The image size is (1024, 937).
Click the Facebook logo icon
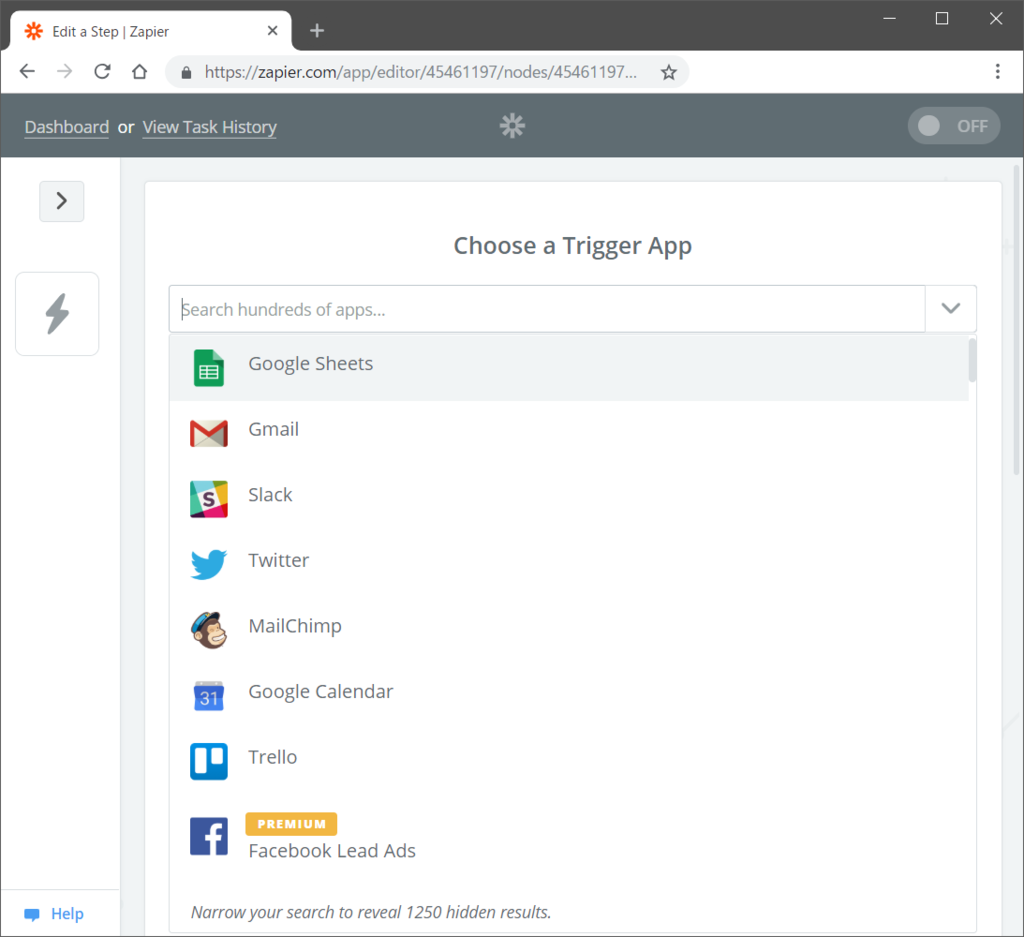208,836
